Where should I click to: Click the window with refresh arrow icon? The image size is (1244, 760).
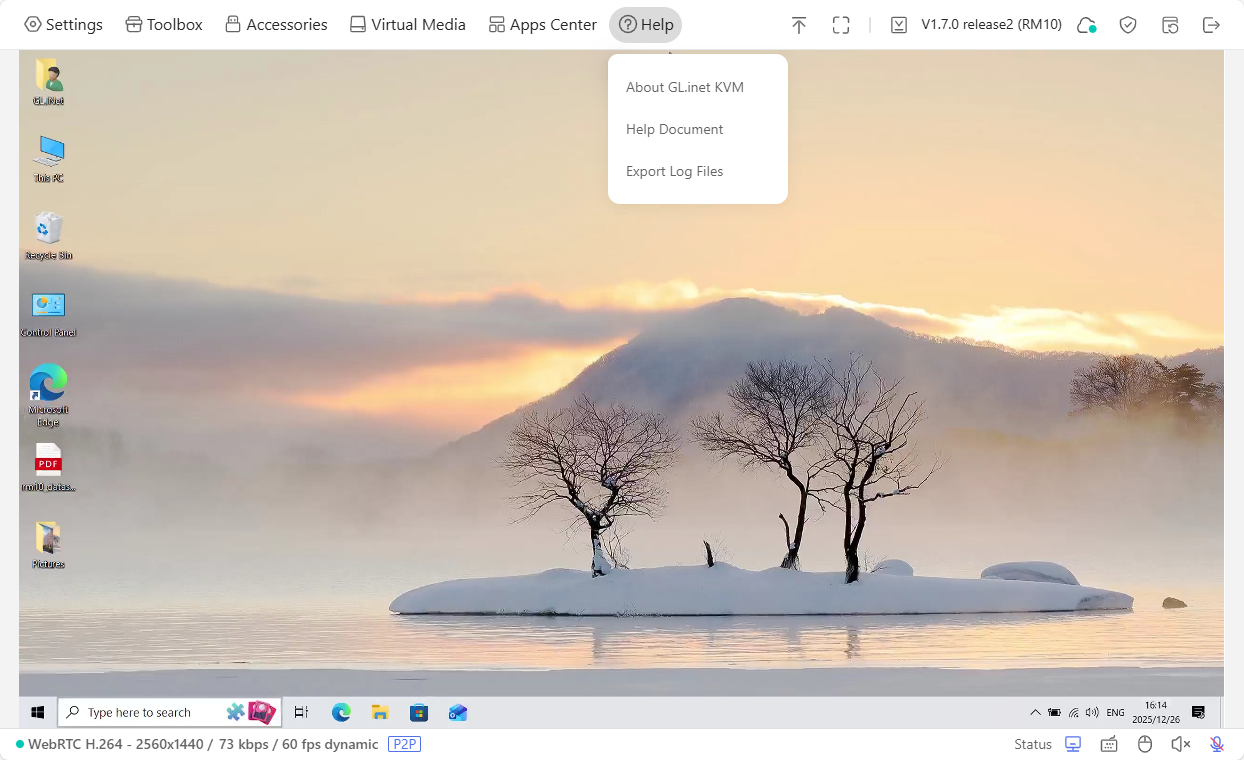[x=1170, y=25]
